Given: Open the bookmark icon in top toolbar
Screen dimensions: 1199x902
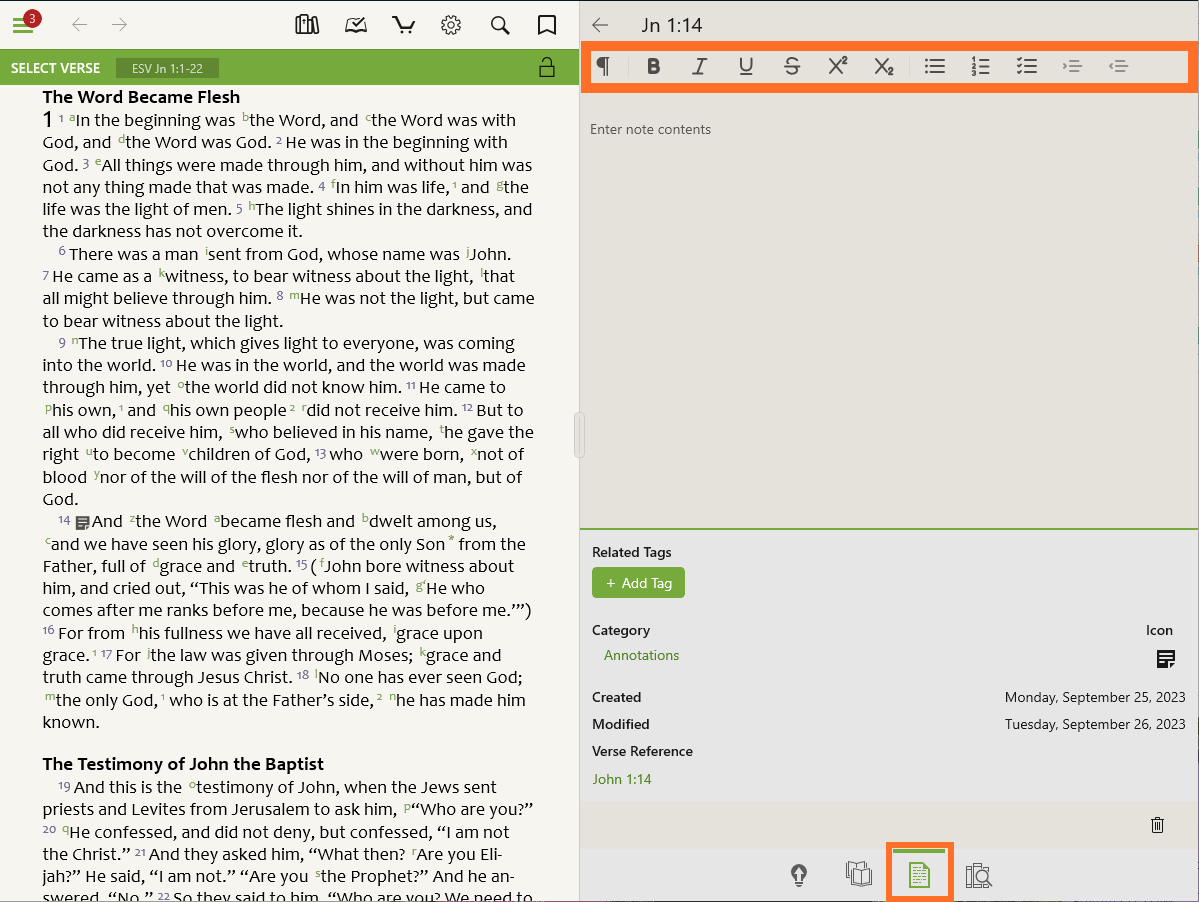Looking at the screenshot, I should click(547, 25).
